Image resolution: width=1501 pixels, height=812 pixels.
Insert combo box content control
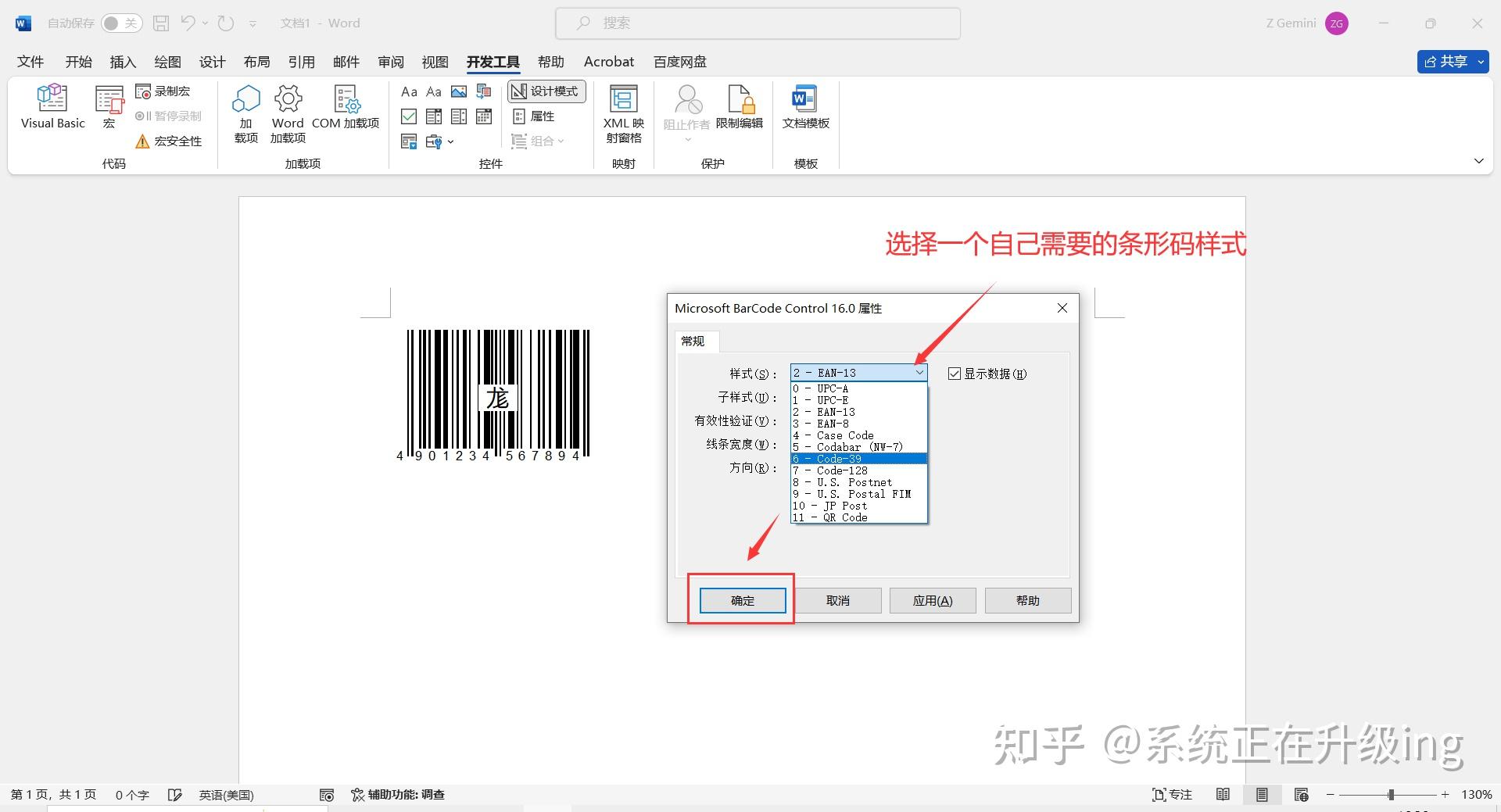click(434, 116)
